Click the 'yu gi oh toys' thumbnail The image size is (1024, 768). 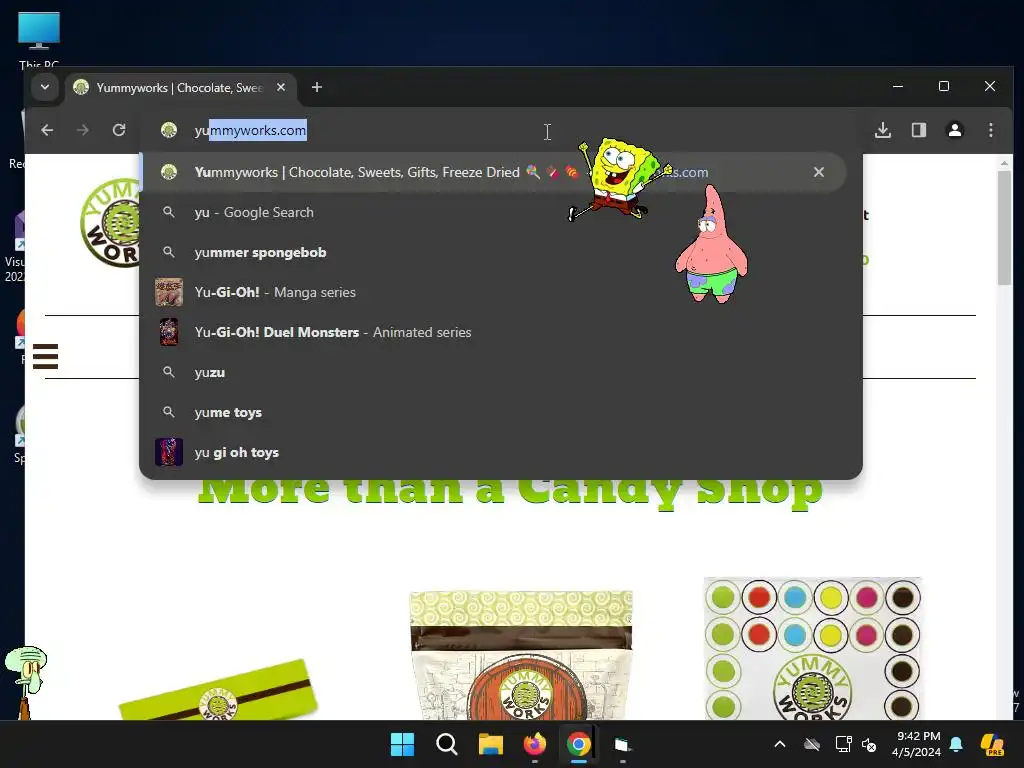tap(168, 452)
